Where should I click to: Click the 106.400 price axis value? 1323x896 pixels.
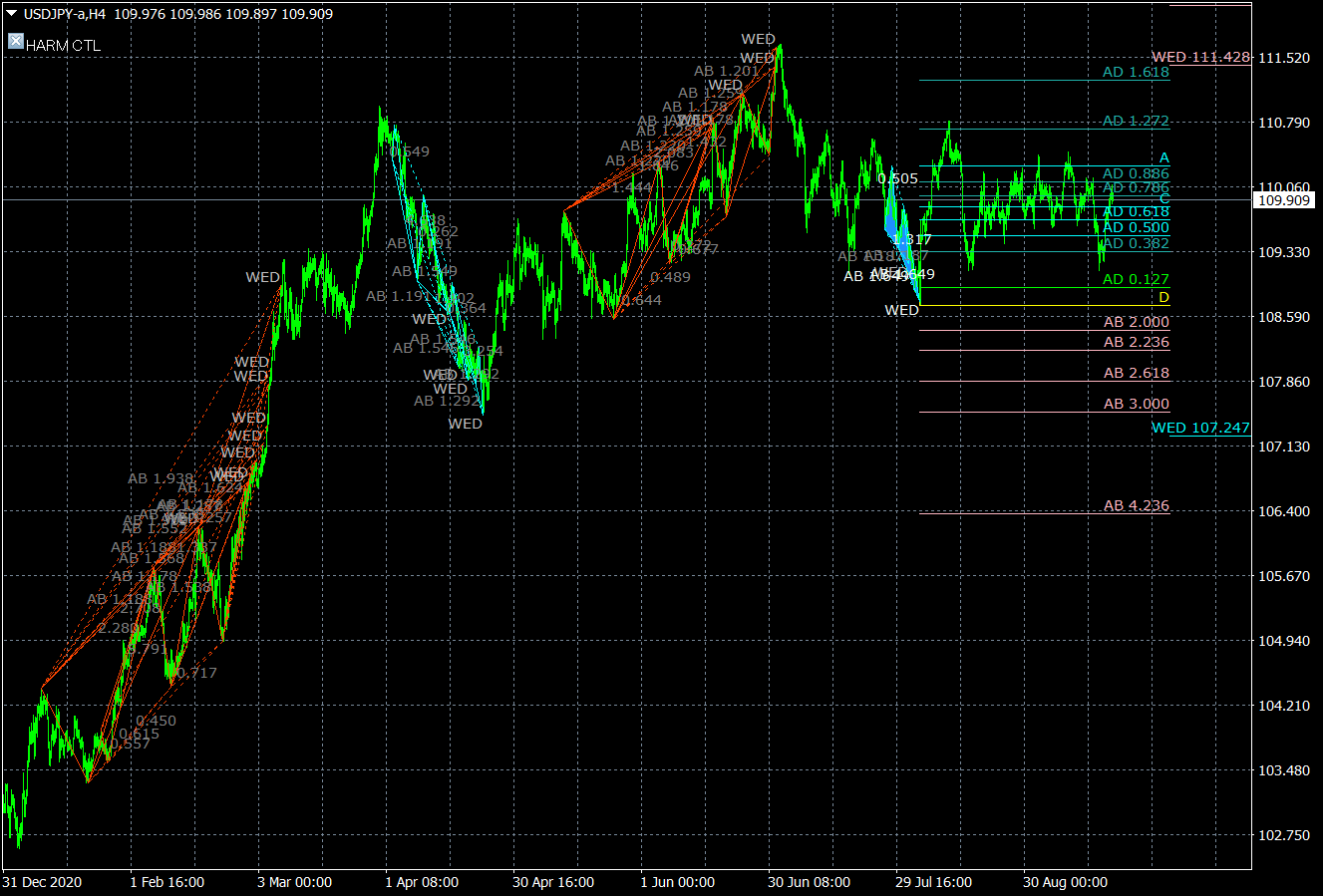(x=1284, y=511)
